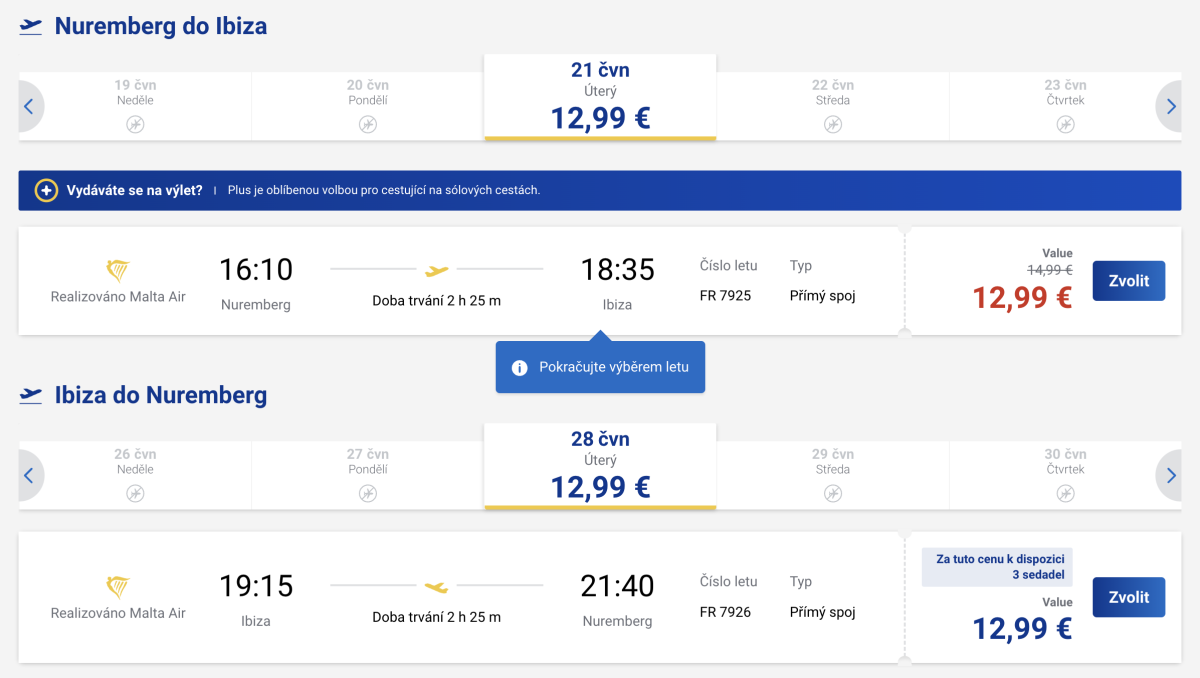Click the no-flight icon under 19 čvn
The image size is (1200, 678).
coord(135,124)
